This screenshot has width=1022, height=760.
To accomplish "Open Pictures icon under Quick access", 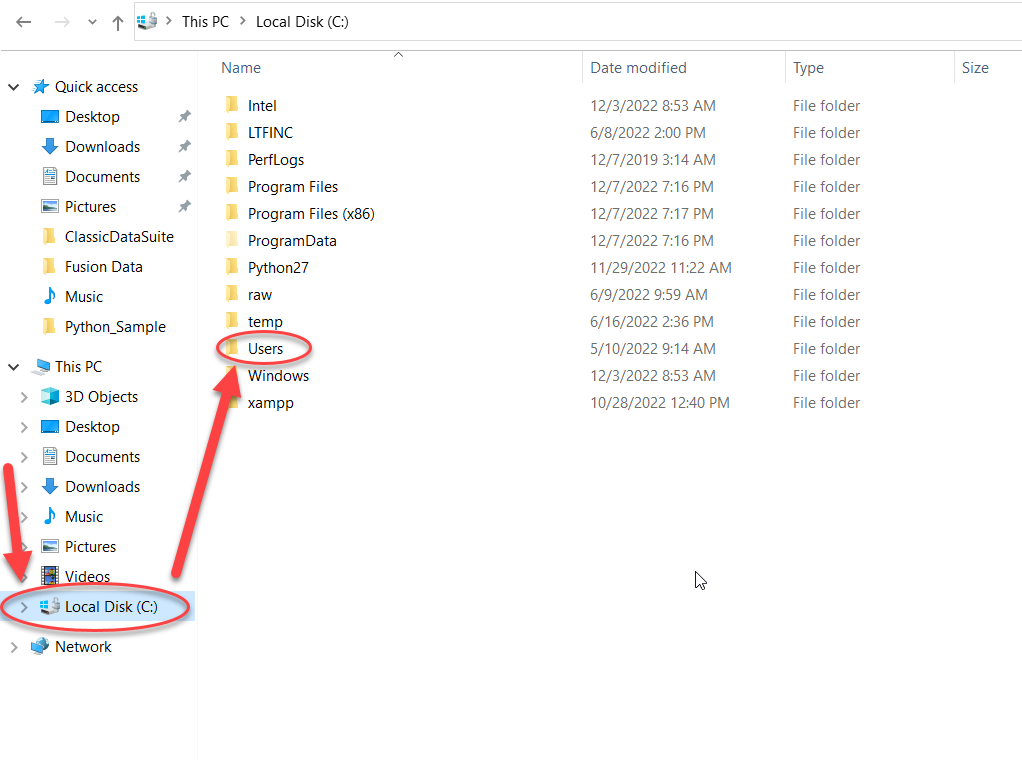I will 50,207.
